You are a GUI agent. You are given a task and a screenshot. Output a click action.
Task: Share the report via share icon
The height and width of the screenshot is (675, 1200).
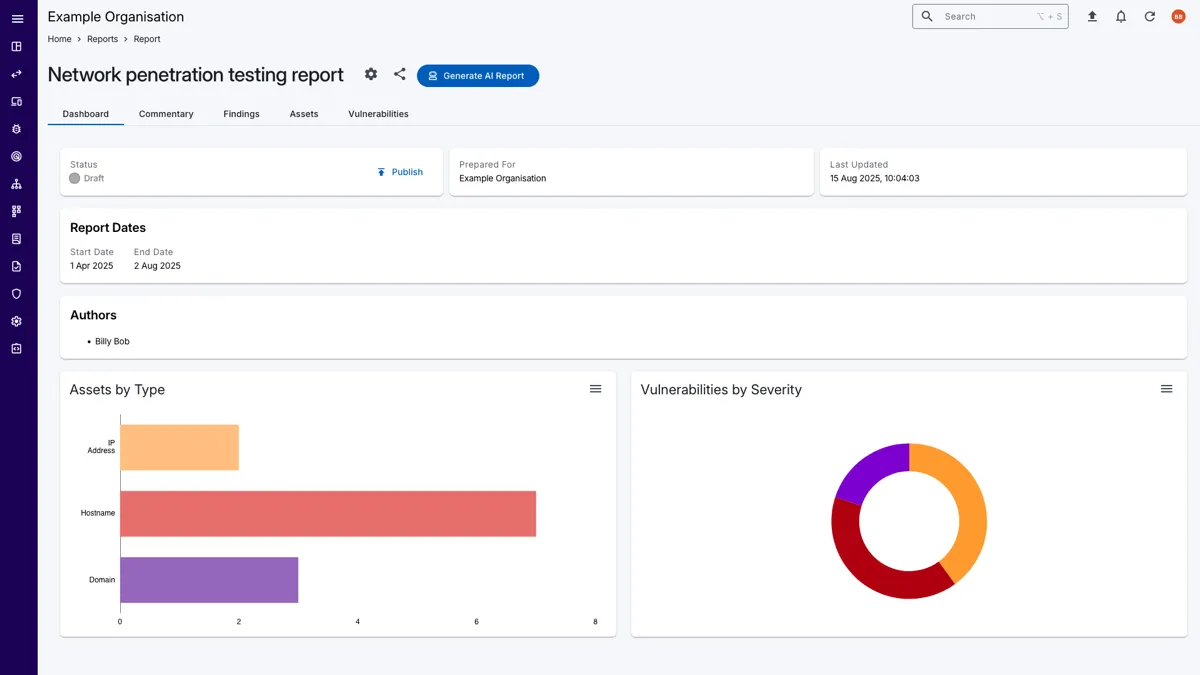tap(400, 75)
